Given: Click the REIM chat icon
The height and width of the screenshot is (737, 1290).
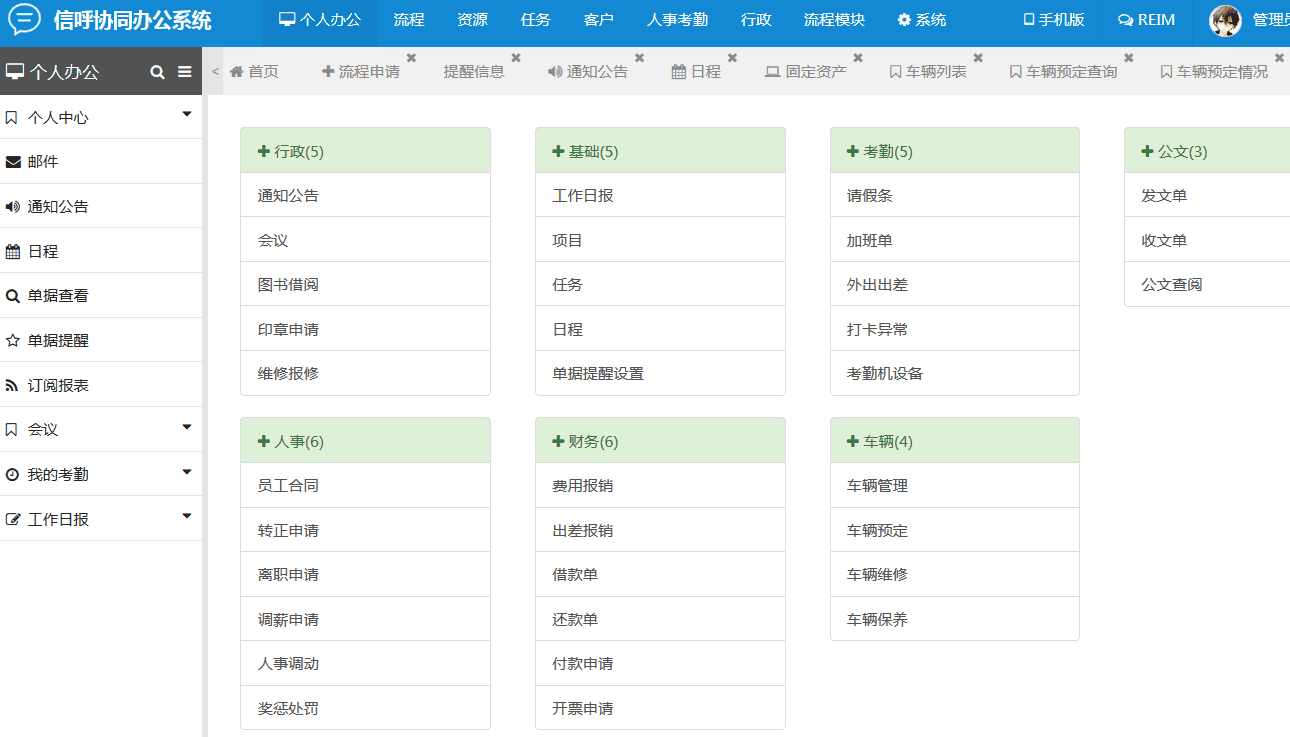Looking at the screenshot, I should [1125, 20].
